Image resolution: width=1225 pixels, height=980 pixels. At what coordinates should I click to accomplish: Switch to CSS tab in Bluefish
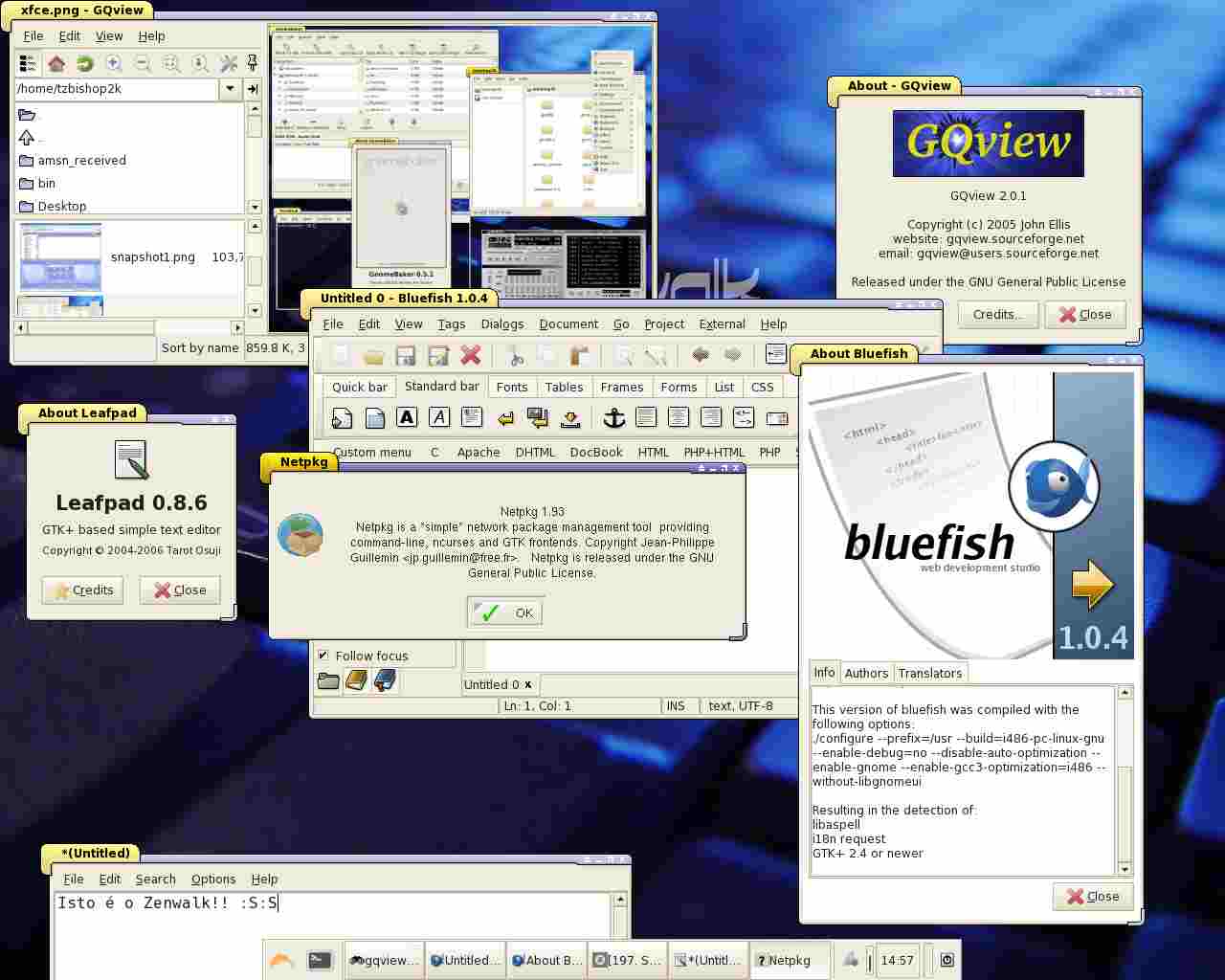pyautogui.click(x=763, y=388)
